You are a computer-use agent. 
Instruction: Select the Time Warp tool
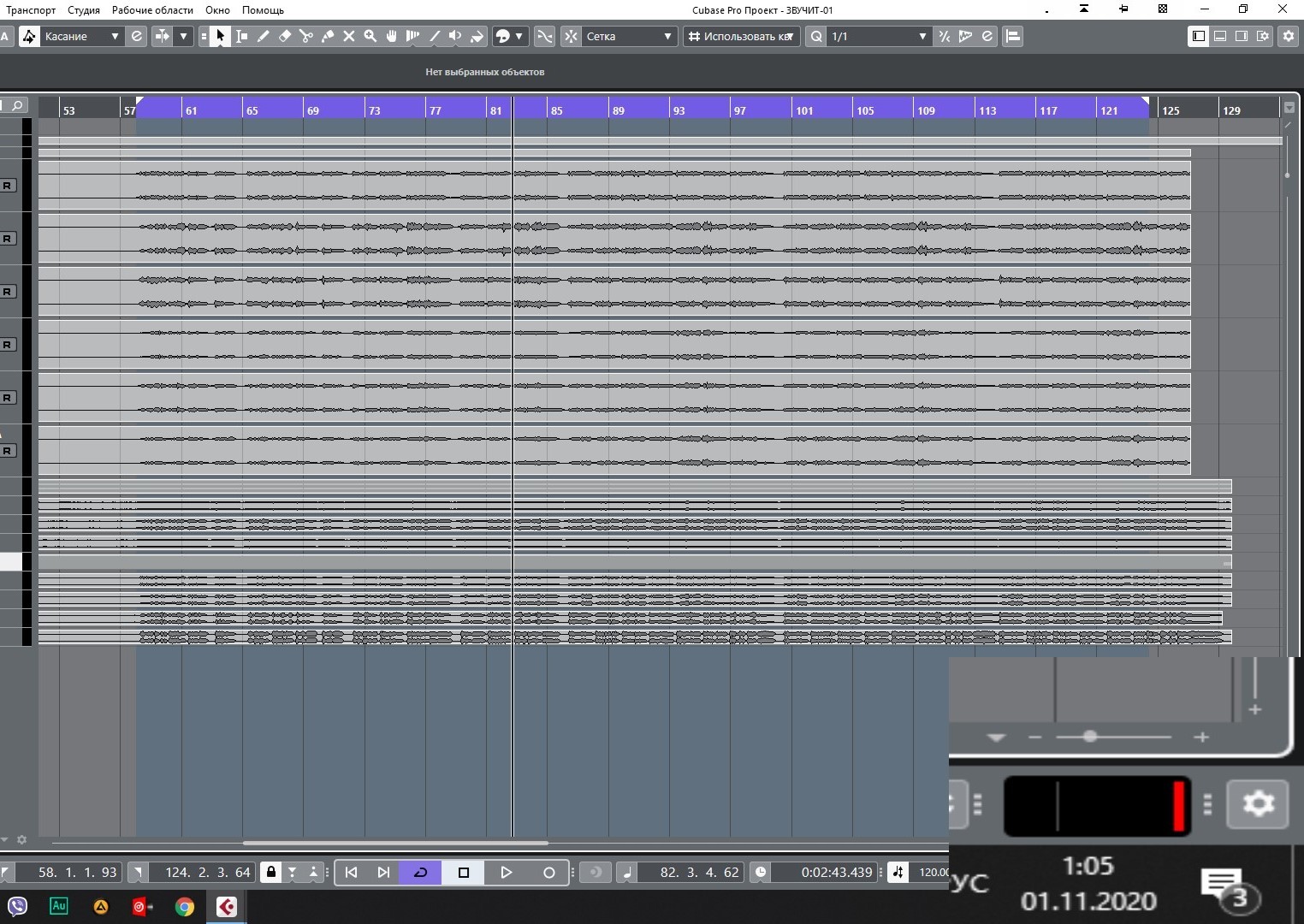pos(413,36)
